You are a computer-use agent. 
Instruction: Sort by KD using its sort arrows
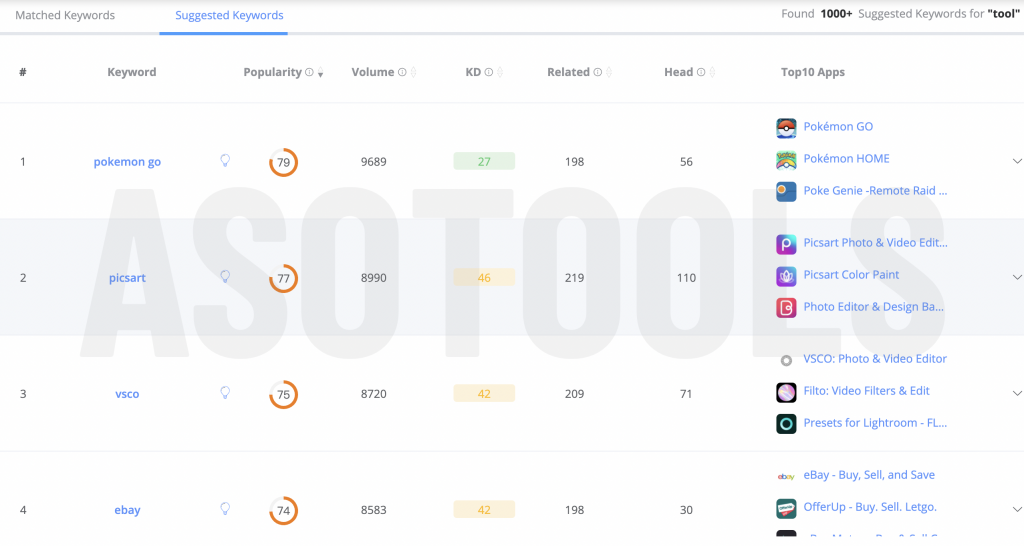coord(500,72)
